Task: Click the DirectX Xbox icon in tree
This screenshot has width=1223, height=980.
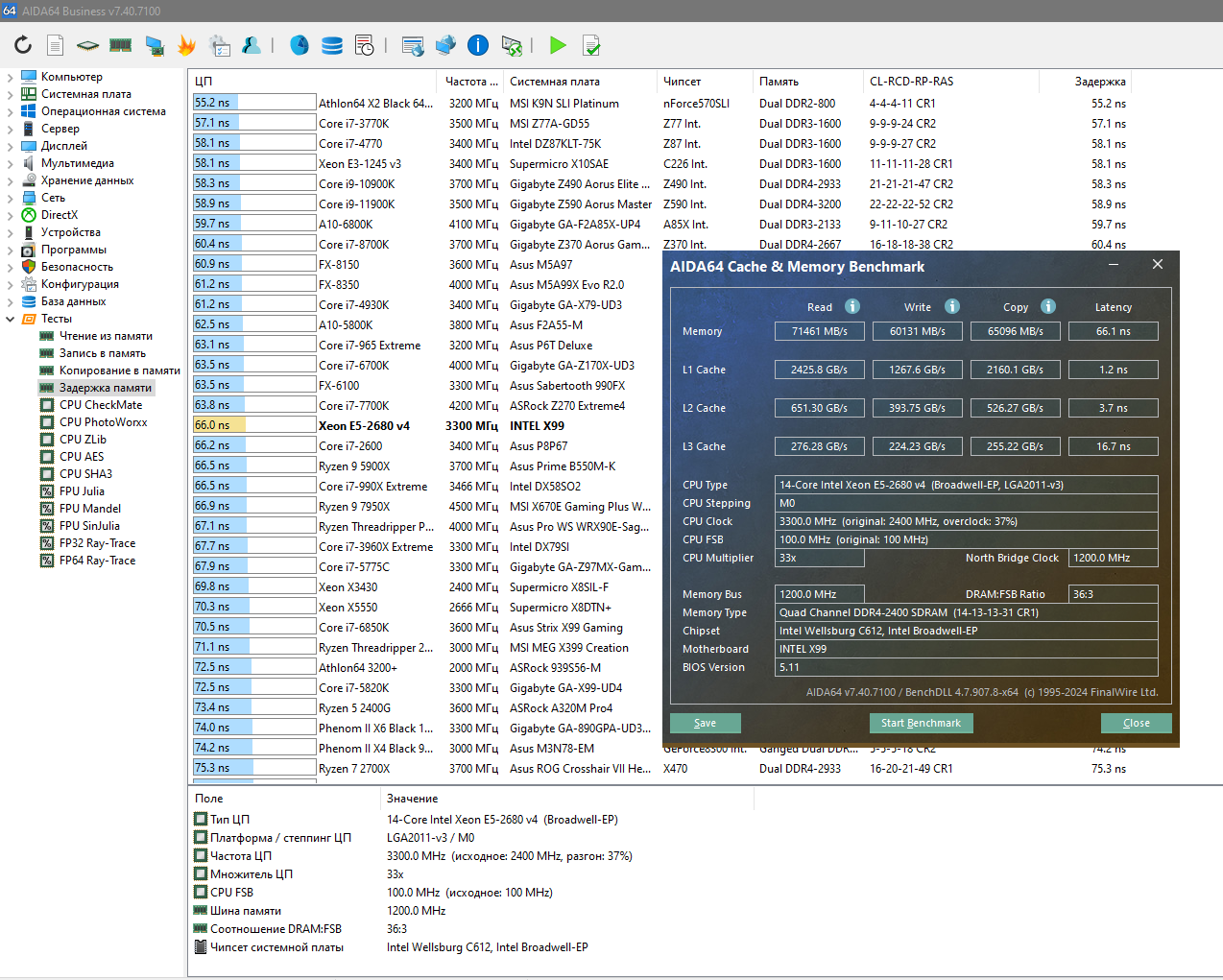Action: click(x=29, y=215)
